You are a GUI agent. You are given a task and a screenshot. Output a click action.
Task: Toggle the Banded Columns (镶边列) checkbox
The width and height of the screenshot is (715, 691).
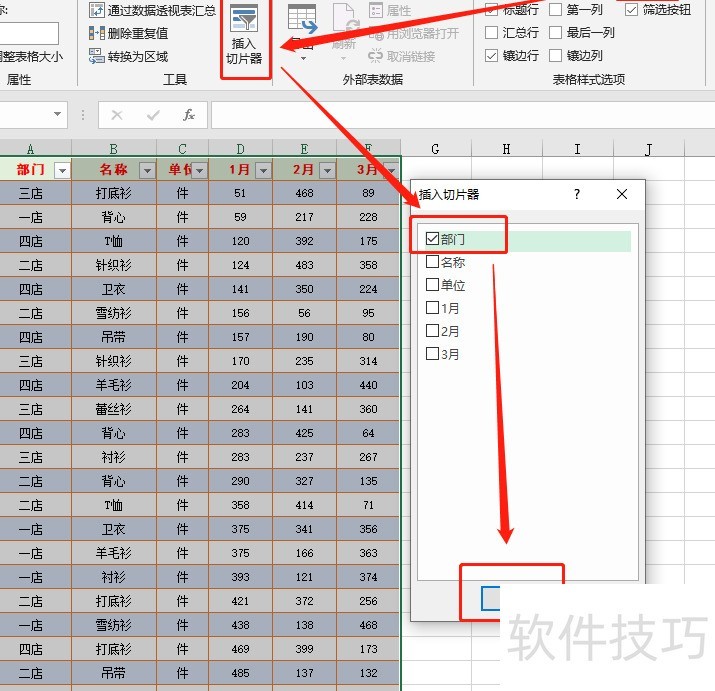point(555,56)
